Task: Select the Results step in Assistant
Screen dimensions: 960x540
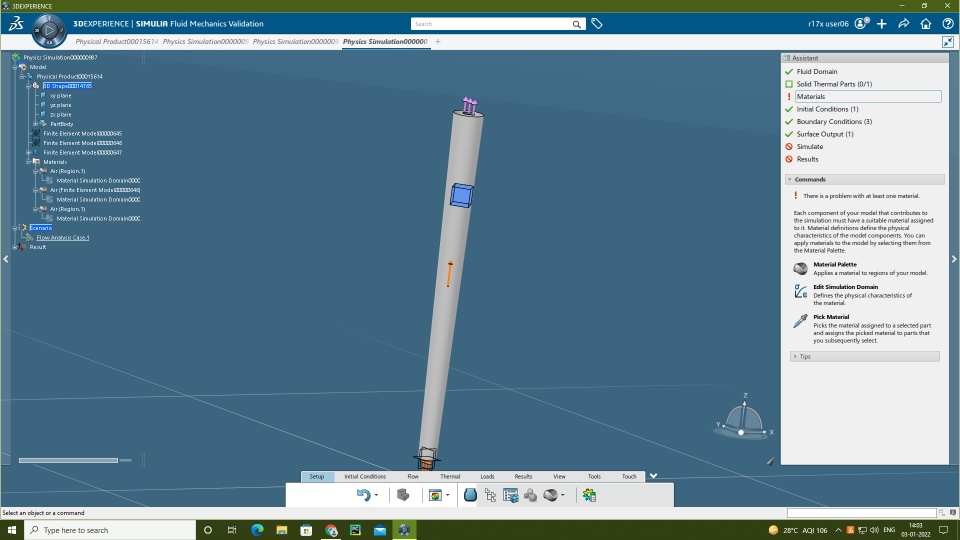Action: [x=807, y=159]
